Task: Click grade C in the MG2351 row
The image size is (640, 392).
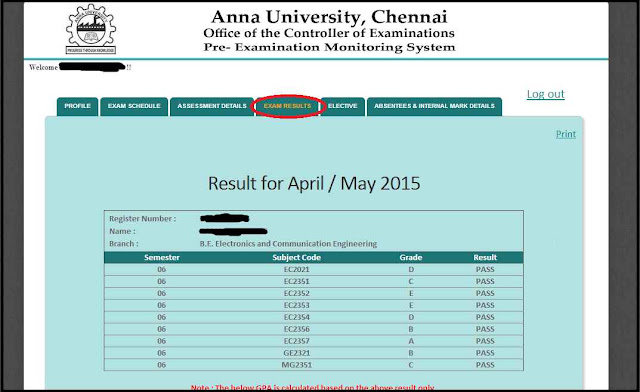Action: pos(411,365)
